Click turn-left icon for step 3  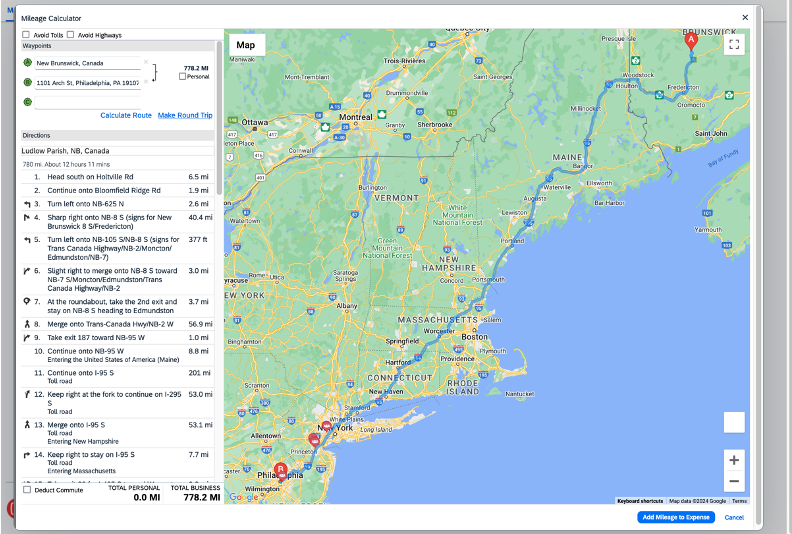tap(27, 204)
